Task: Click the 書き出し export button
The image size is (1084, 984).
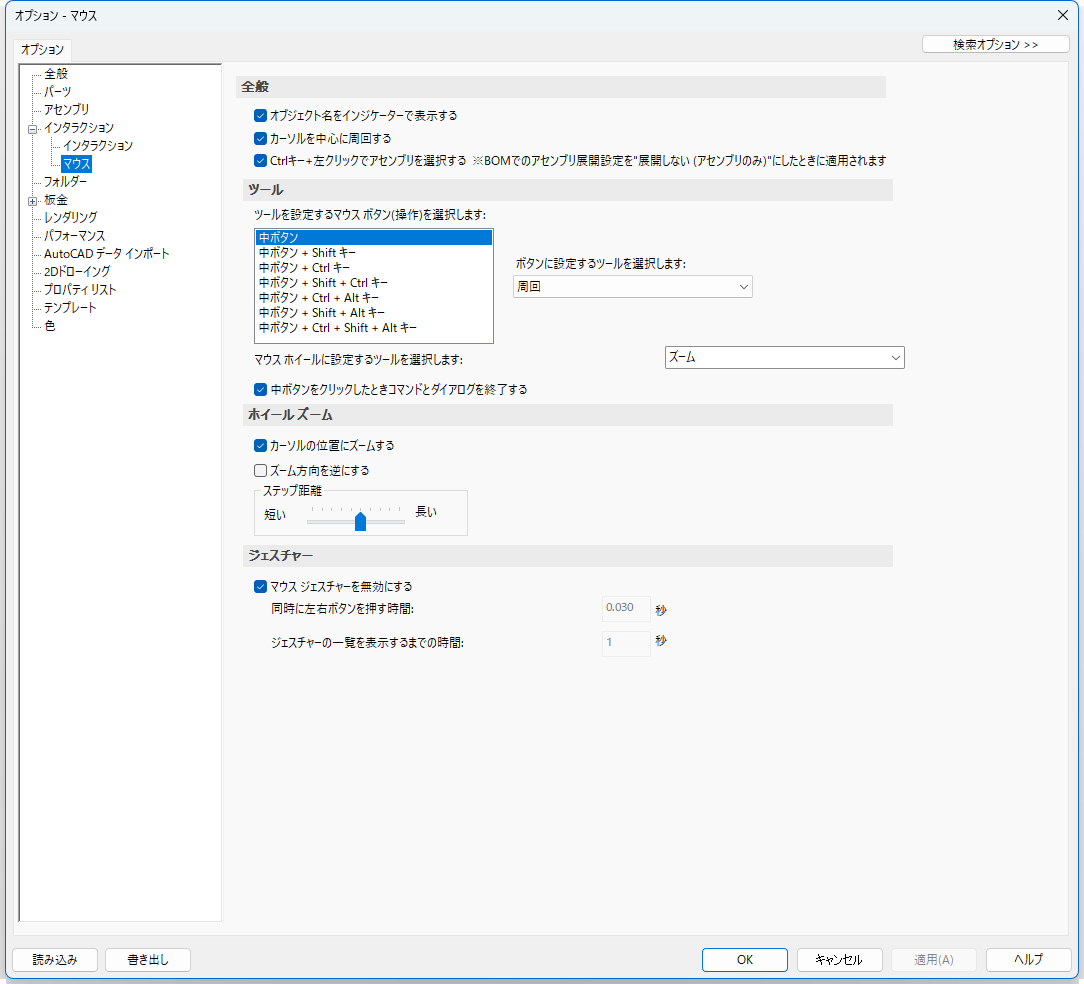Action: (148, 960)
